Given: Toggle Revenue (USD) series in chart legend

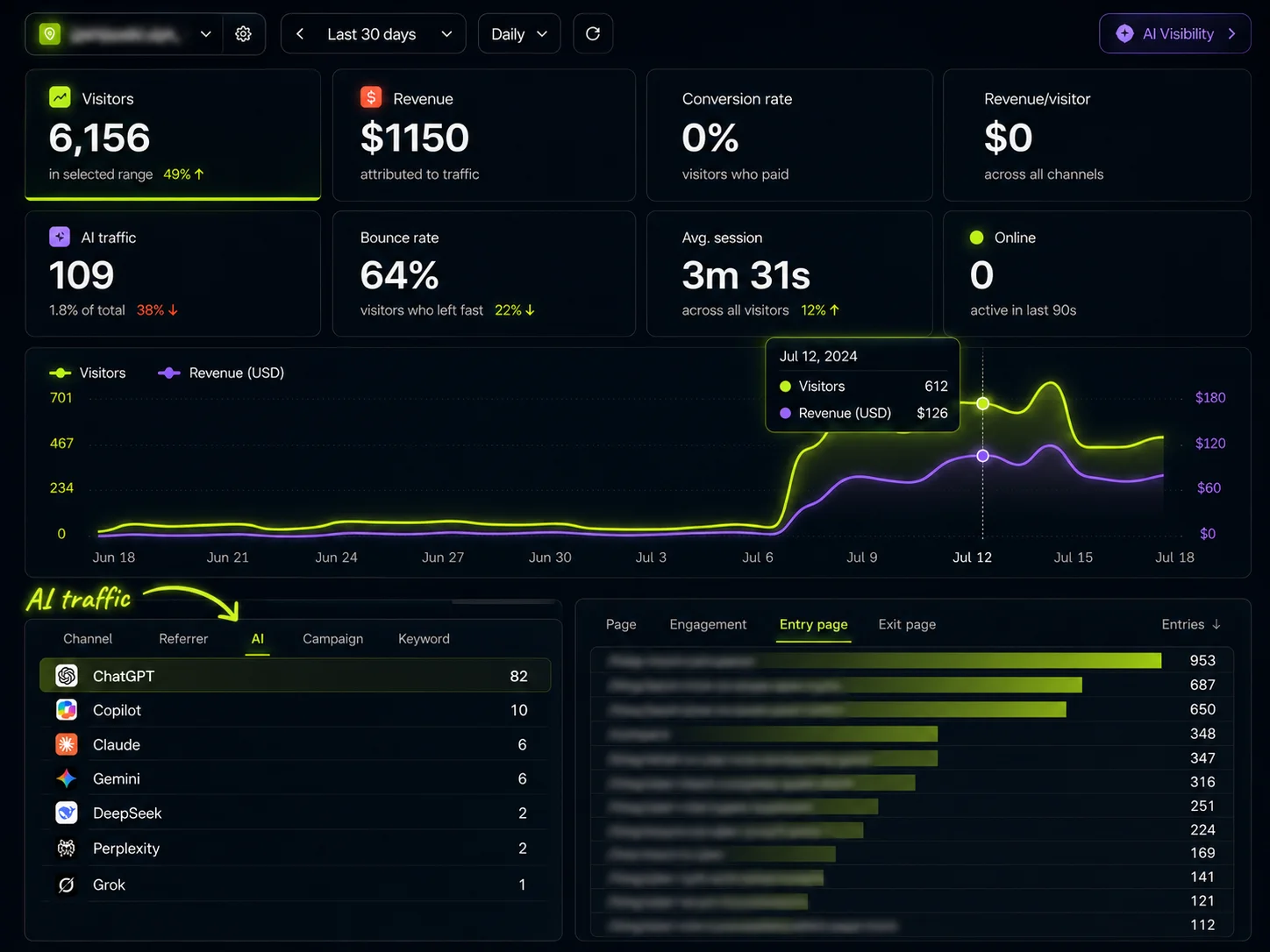Looking at the screenshot, I should click(x=221, y=373).
